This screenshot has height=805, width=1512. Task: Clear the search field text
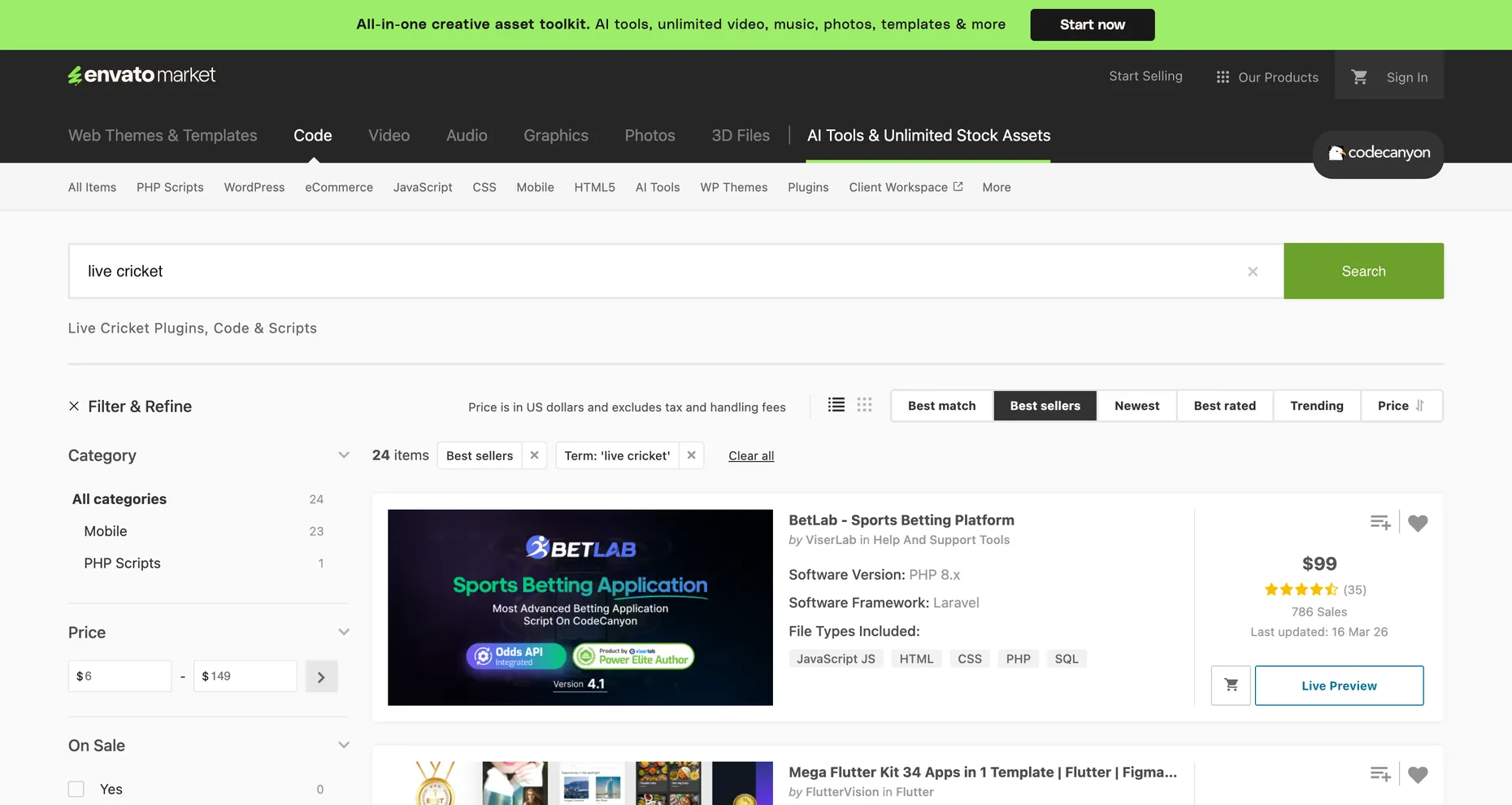pos(1253,272)
